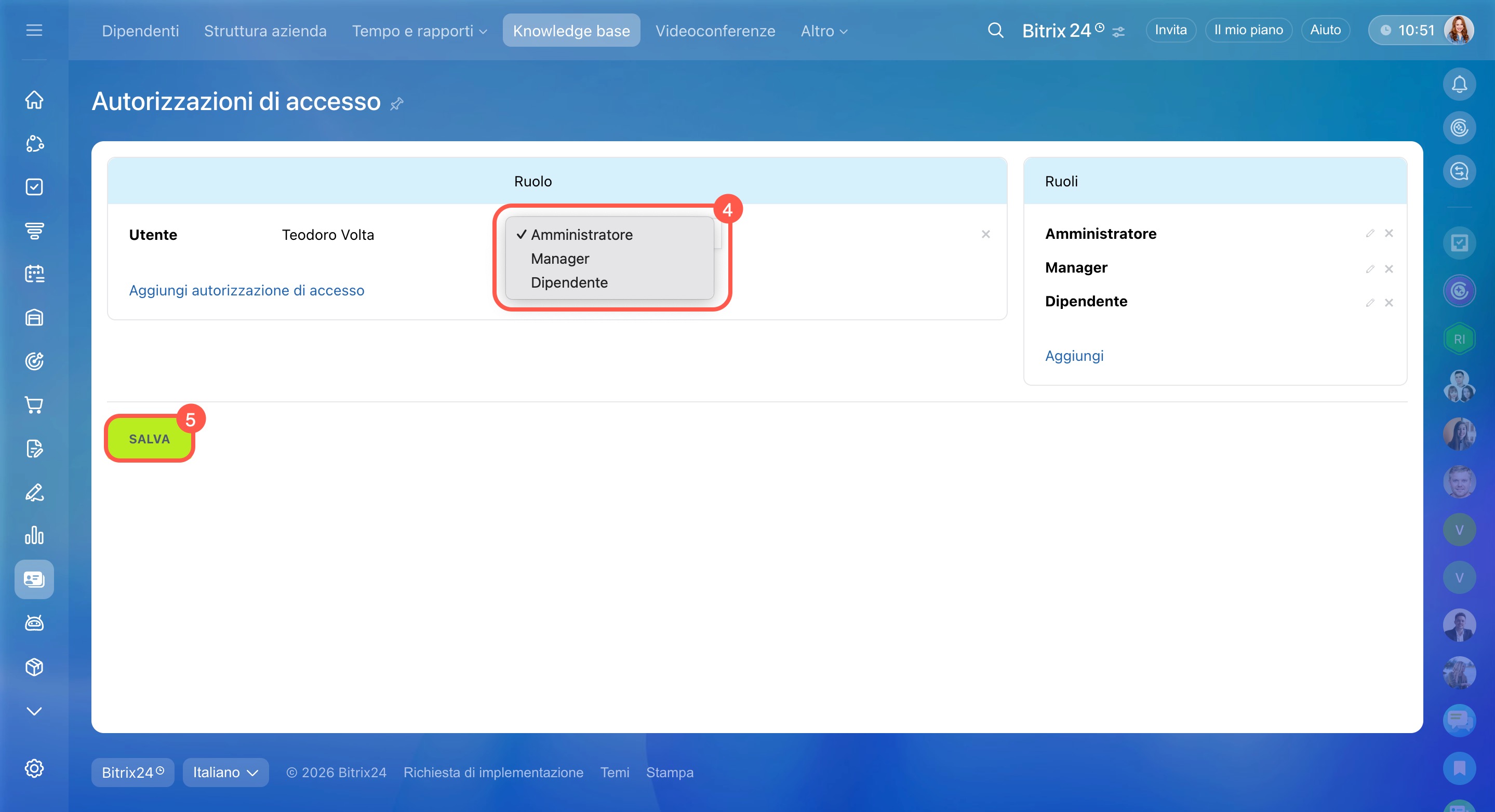The height and width of the screenshot is (812, 1495).
Task: Pin the Autorizzazioni di accesso page
Action: 397,104
